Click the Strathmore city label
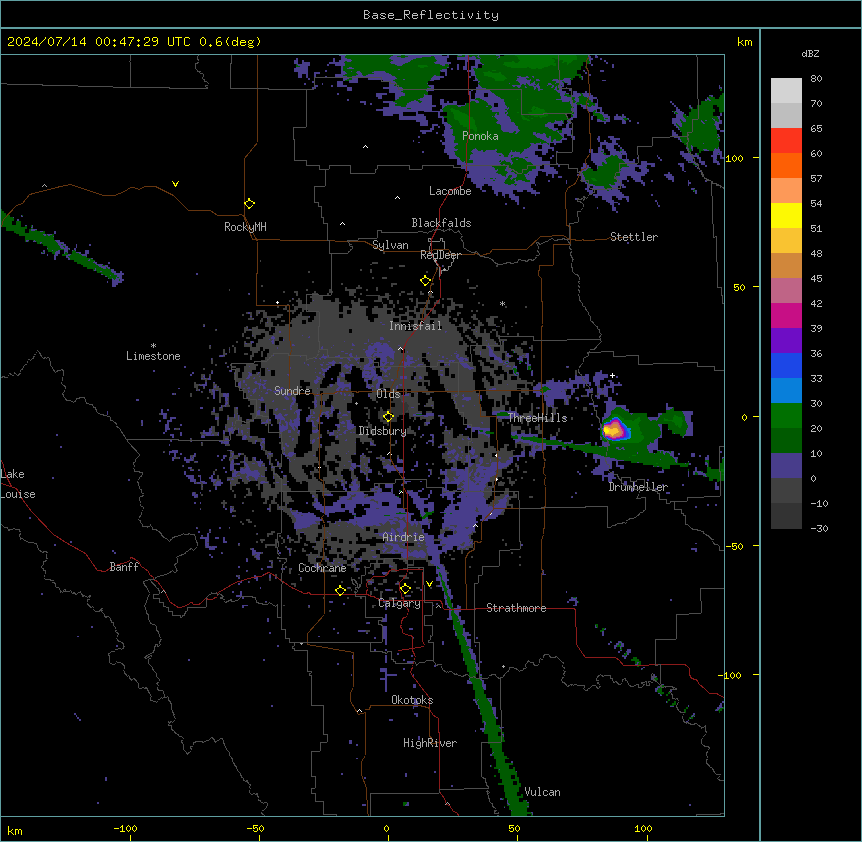The image size is (862, 842). click(x=516, y=608)
